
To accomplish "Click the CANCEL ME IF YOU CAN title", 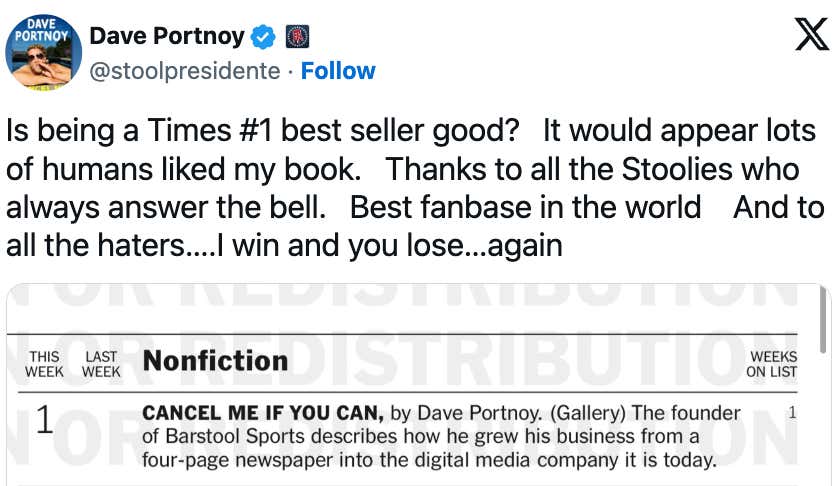I will [x=263, y=413].
